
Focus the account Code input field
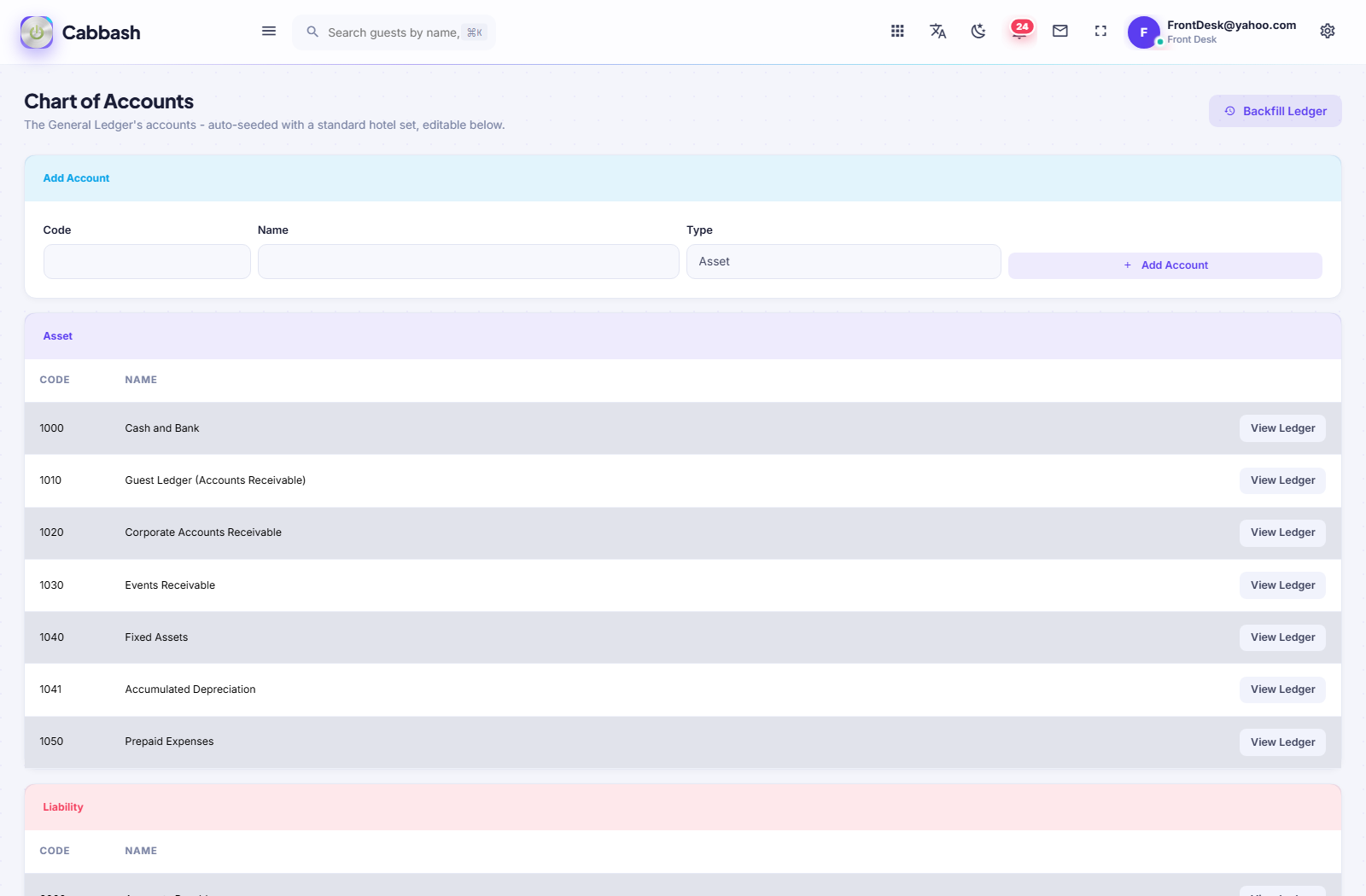147,262
